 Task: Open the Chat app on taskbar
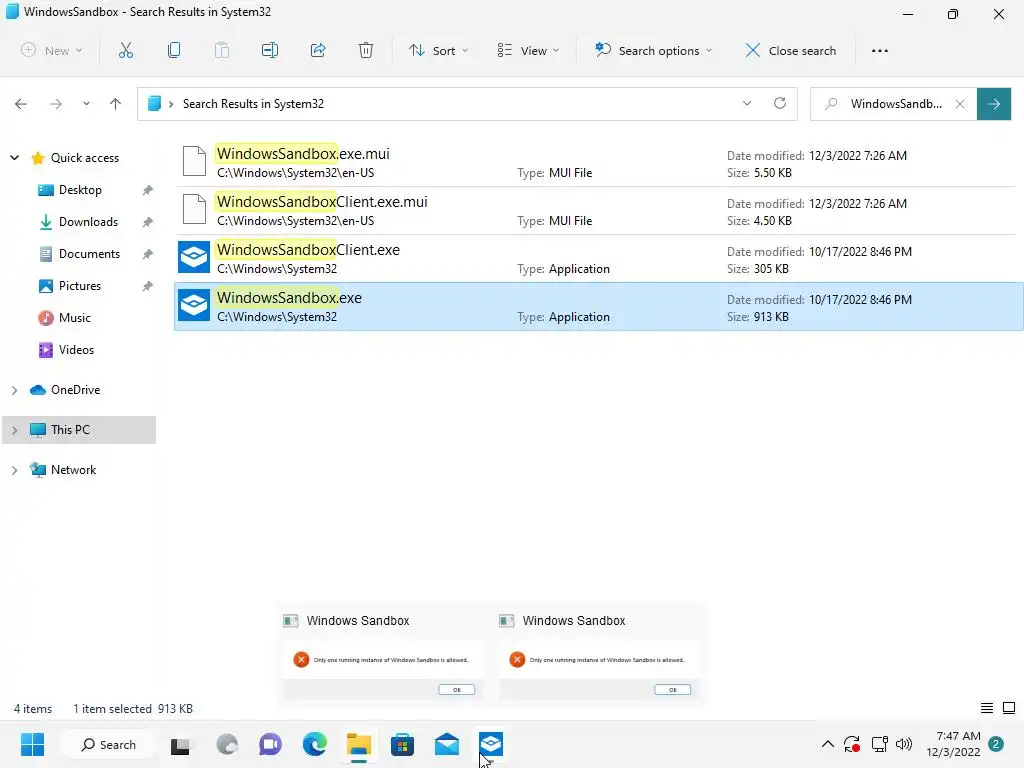tap(270, 744)
